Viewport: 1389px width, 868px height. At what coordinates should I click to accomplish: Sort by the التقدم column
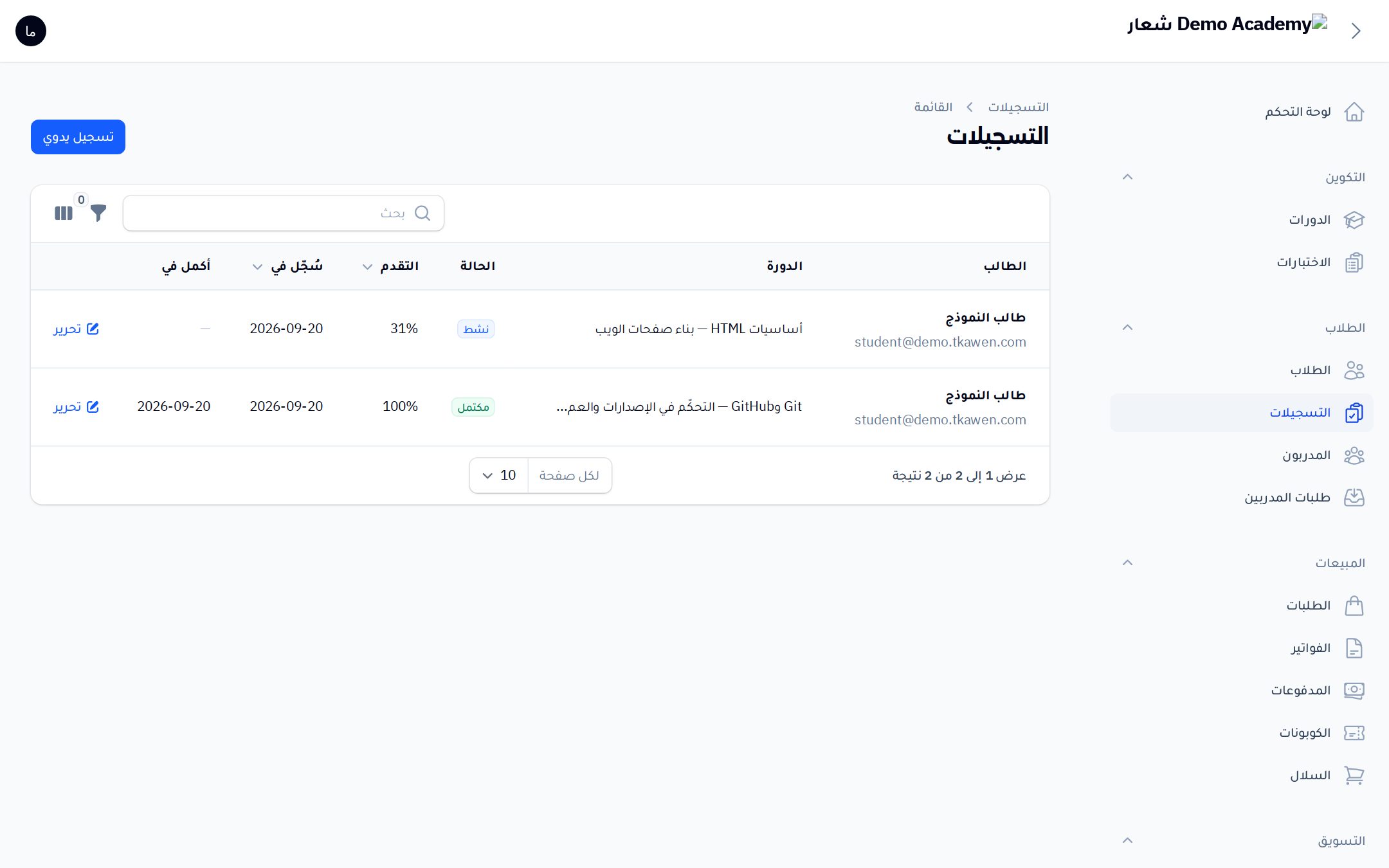click(x=390, y=266)
